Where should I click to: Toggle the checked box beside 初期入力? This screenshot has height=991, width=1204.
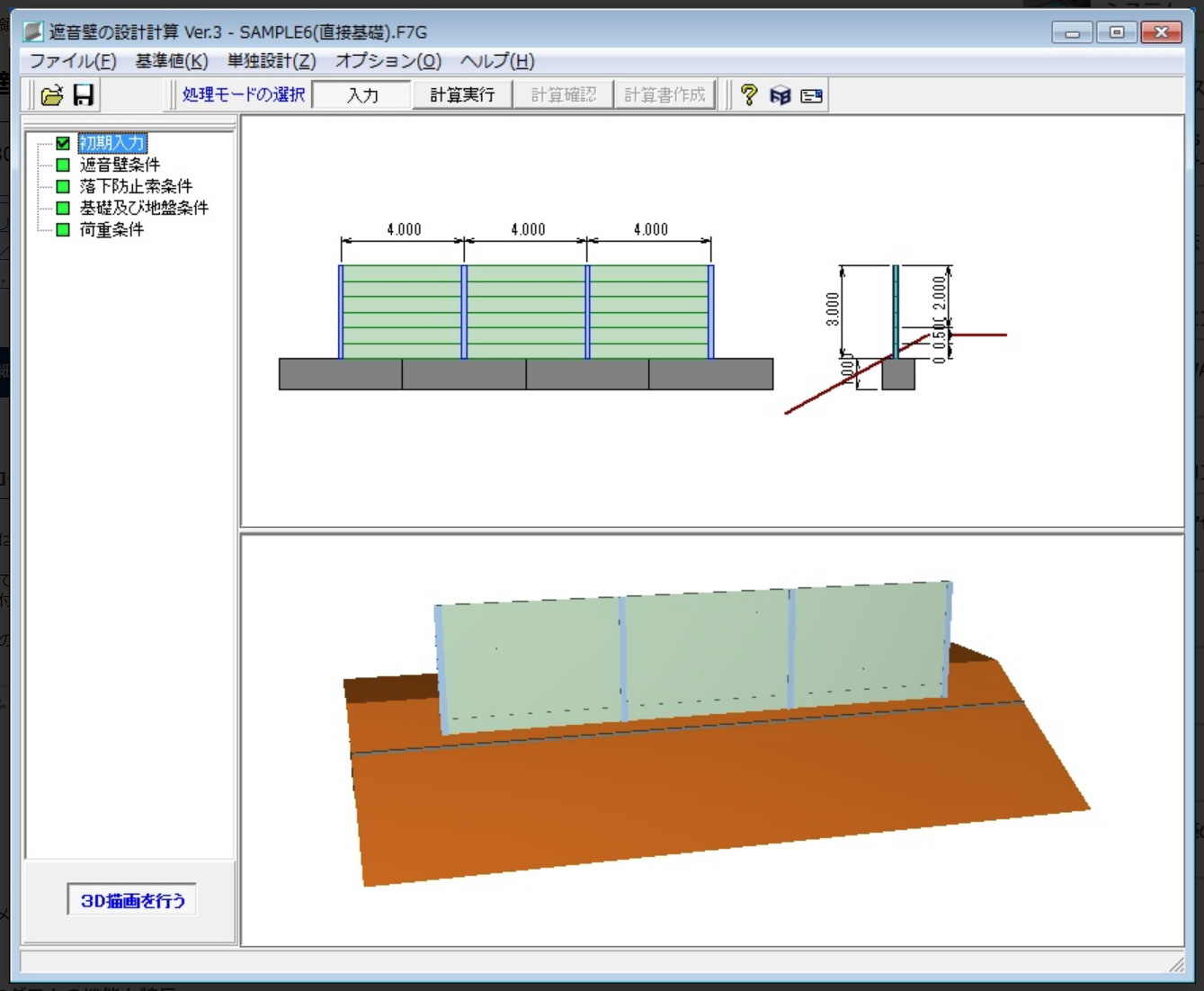(x=63, y=143)
